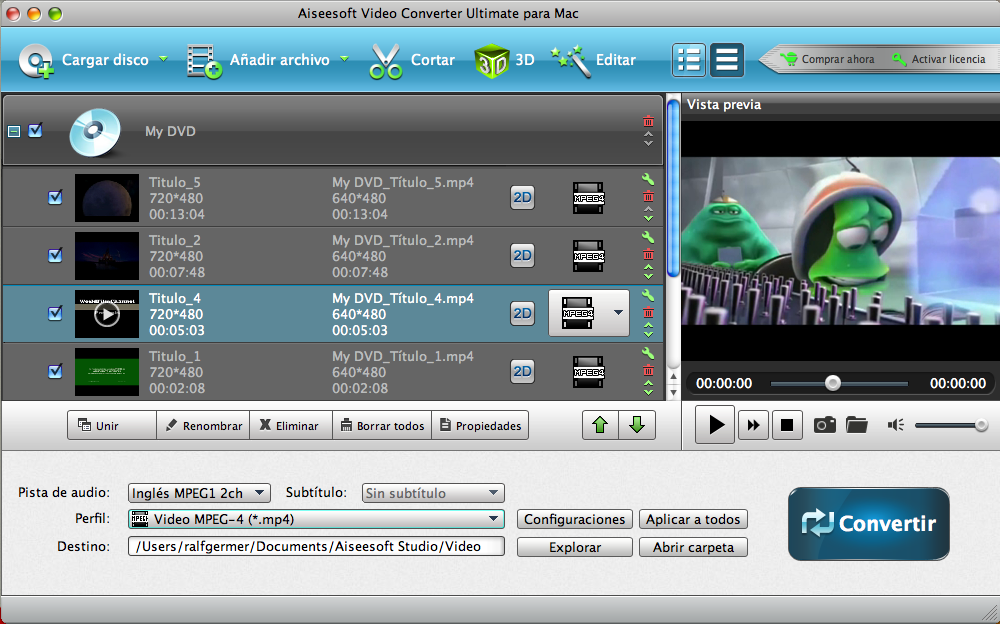Click Borrar todos button
Screen dimensions: 1000x624
[382, 426]
